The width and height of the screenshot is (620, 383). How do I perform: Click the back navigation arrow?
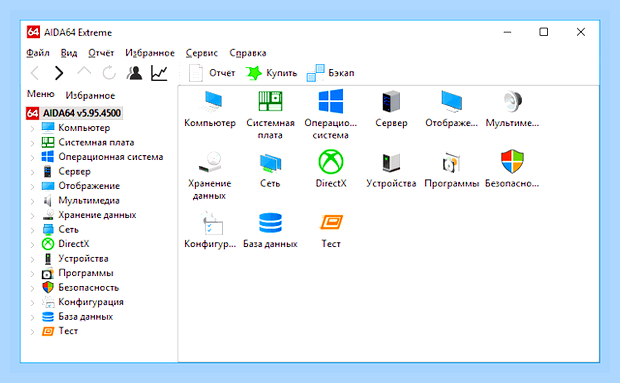(35, 73)
